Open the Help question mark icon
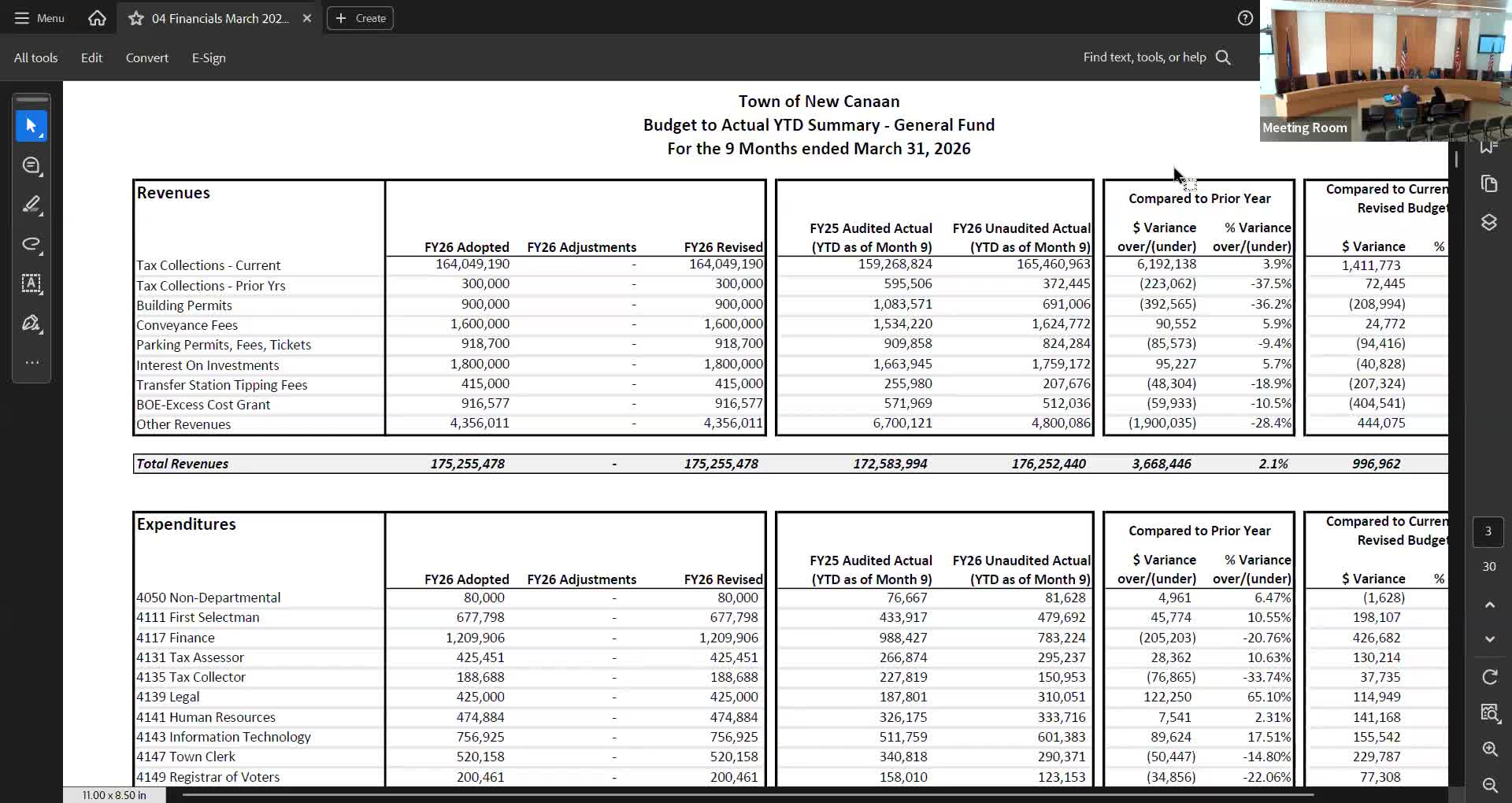 1245,18
